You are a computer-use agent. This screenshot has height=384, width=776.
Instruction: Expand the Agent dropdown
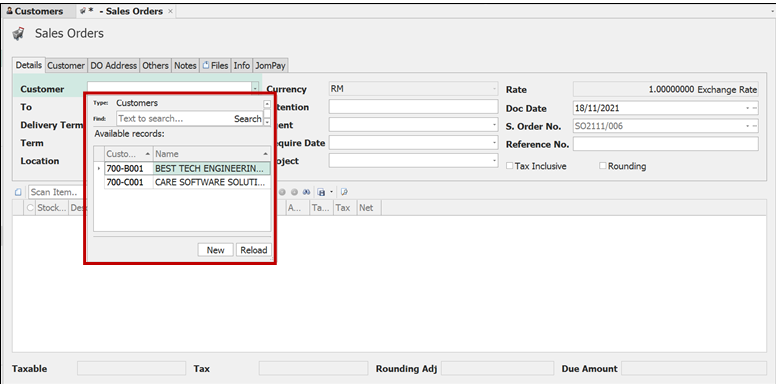coord(495,125)
